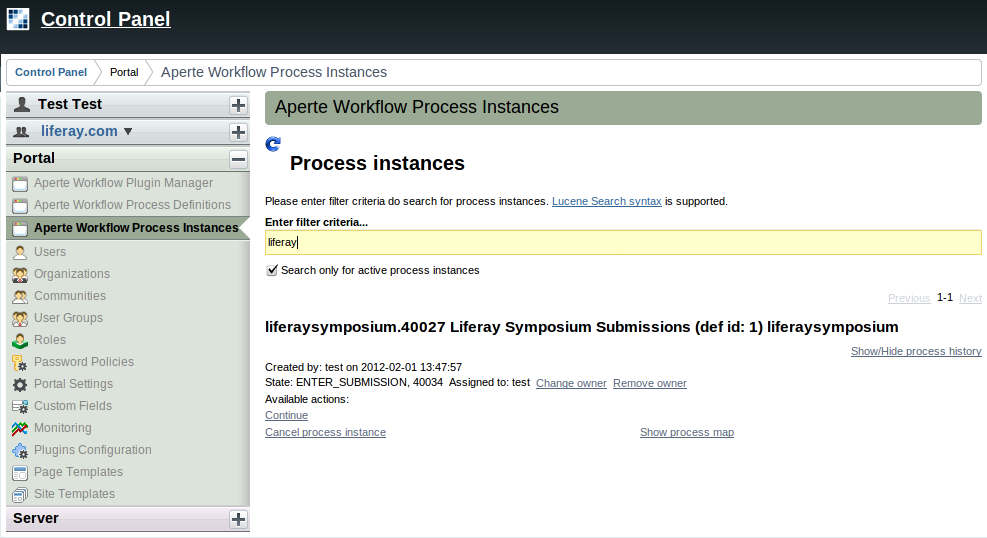Open the Portal Settings menu item
The image size is (987, 538).
(x=74, y=384)
